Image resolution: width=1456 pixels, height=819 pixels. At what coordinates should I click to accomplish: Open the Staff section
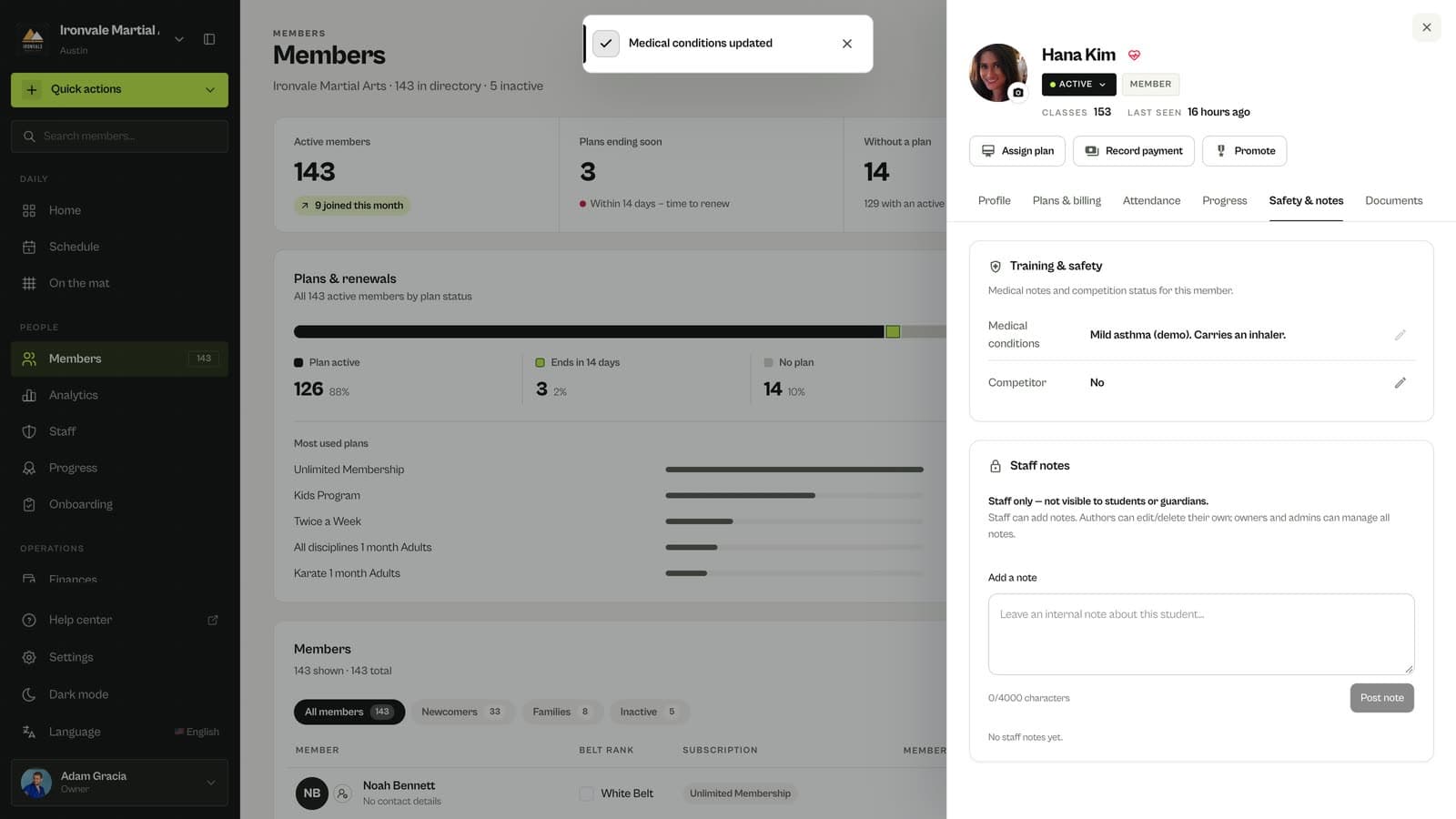click(119, 431)
